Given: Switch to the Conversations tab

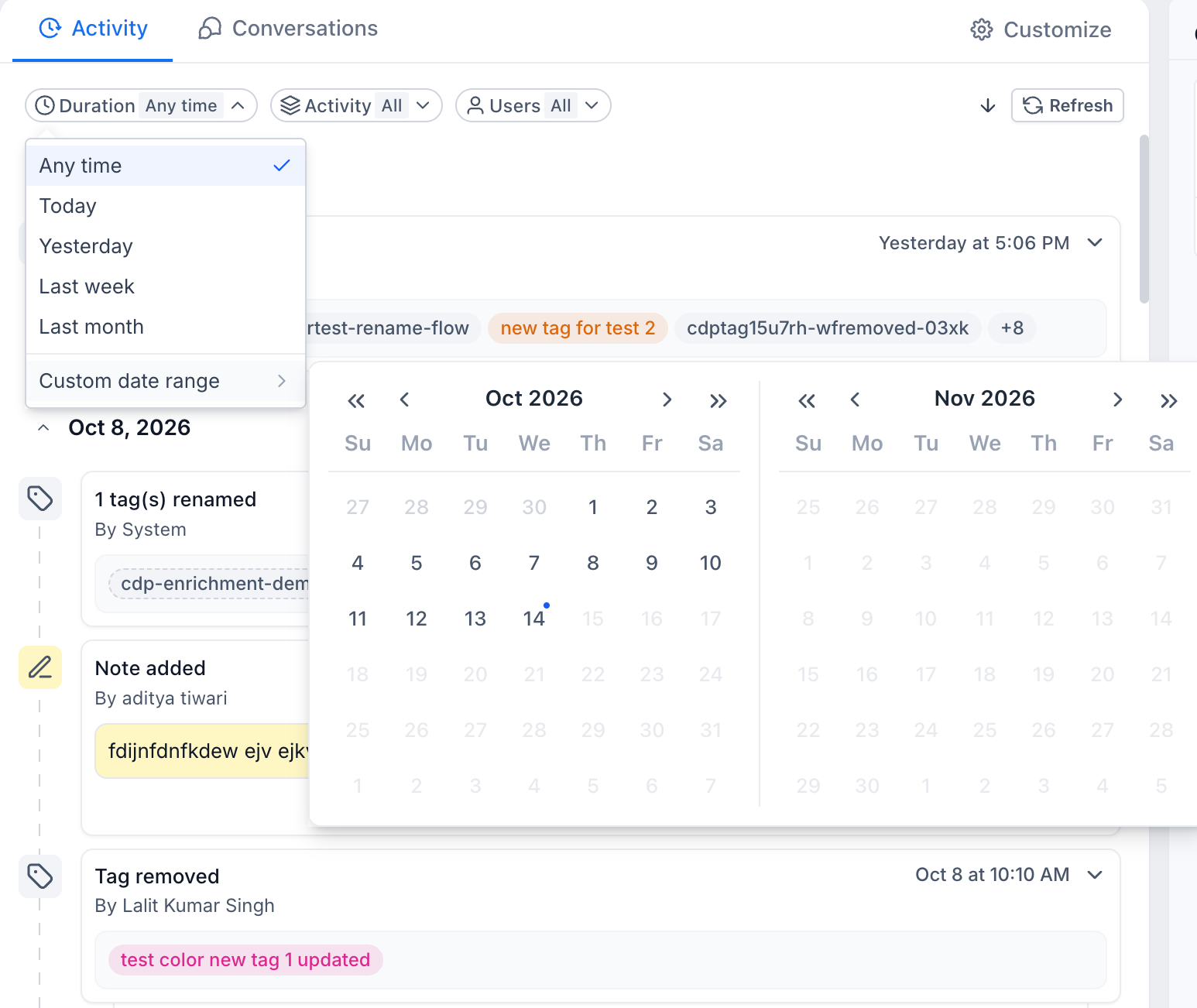Looking at the screenshot, I should tap(288, 29).
